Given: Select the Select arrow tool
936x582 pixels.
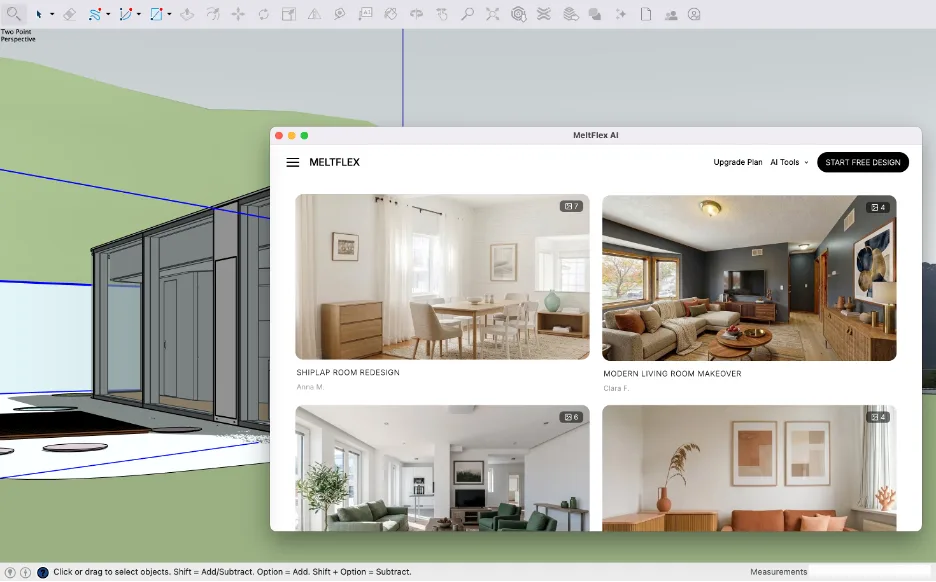Looking at the screenshot, I should 39,14.
